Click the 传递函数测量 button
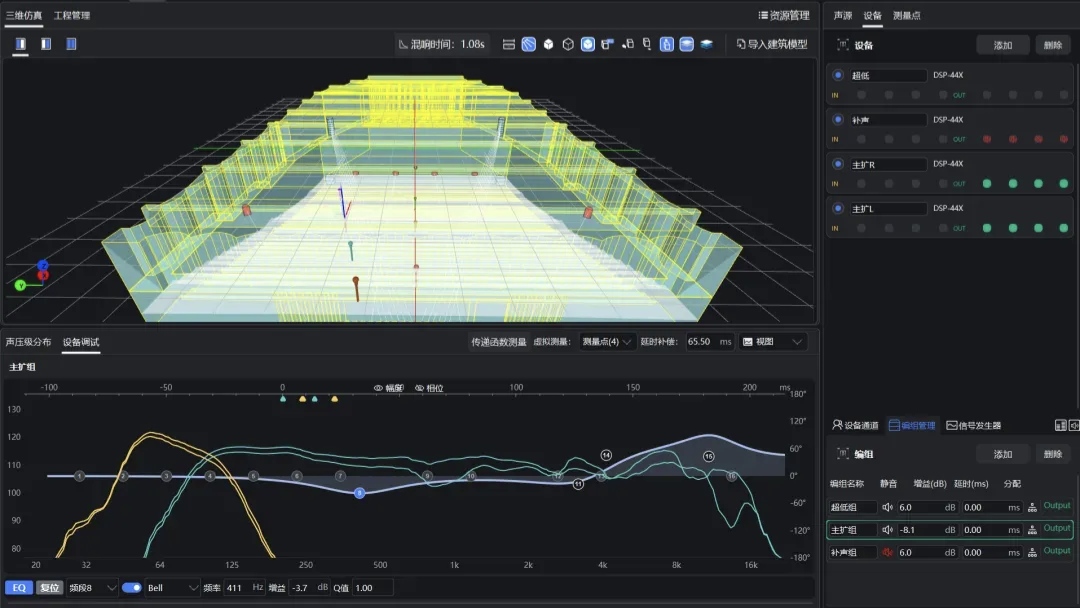The width and height of the screenshot is (1080, 608). pyautogui.click(x=498, y=342)
